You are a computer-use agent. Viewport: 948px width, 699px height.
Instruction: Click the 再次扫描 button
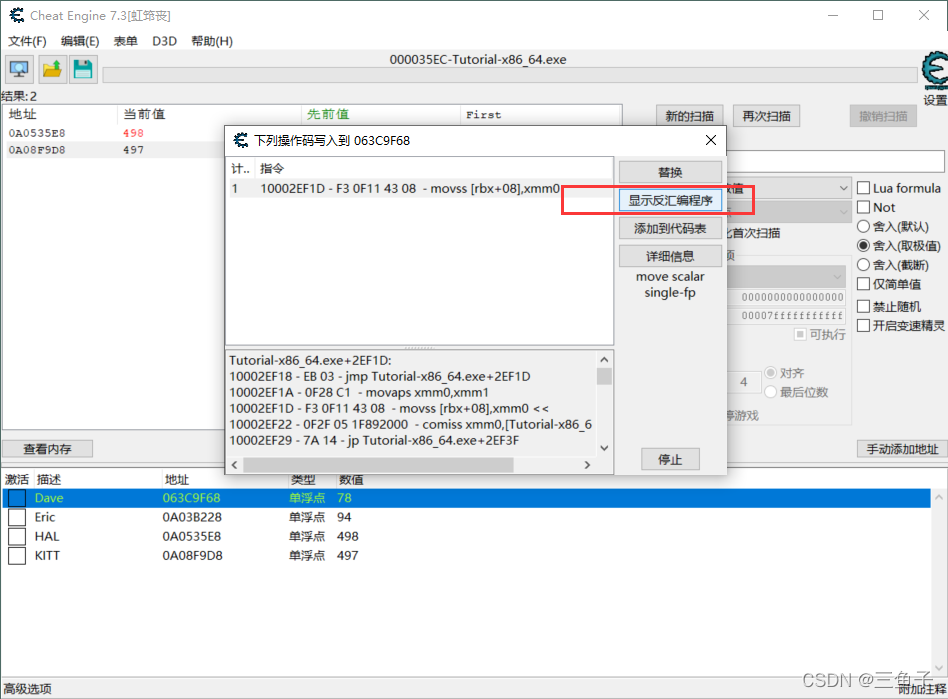(x=766, y=115)
